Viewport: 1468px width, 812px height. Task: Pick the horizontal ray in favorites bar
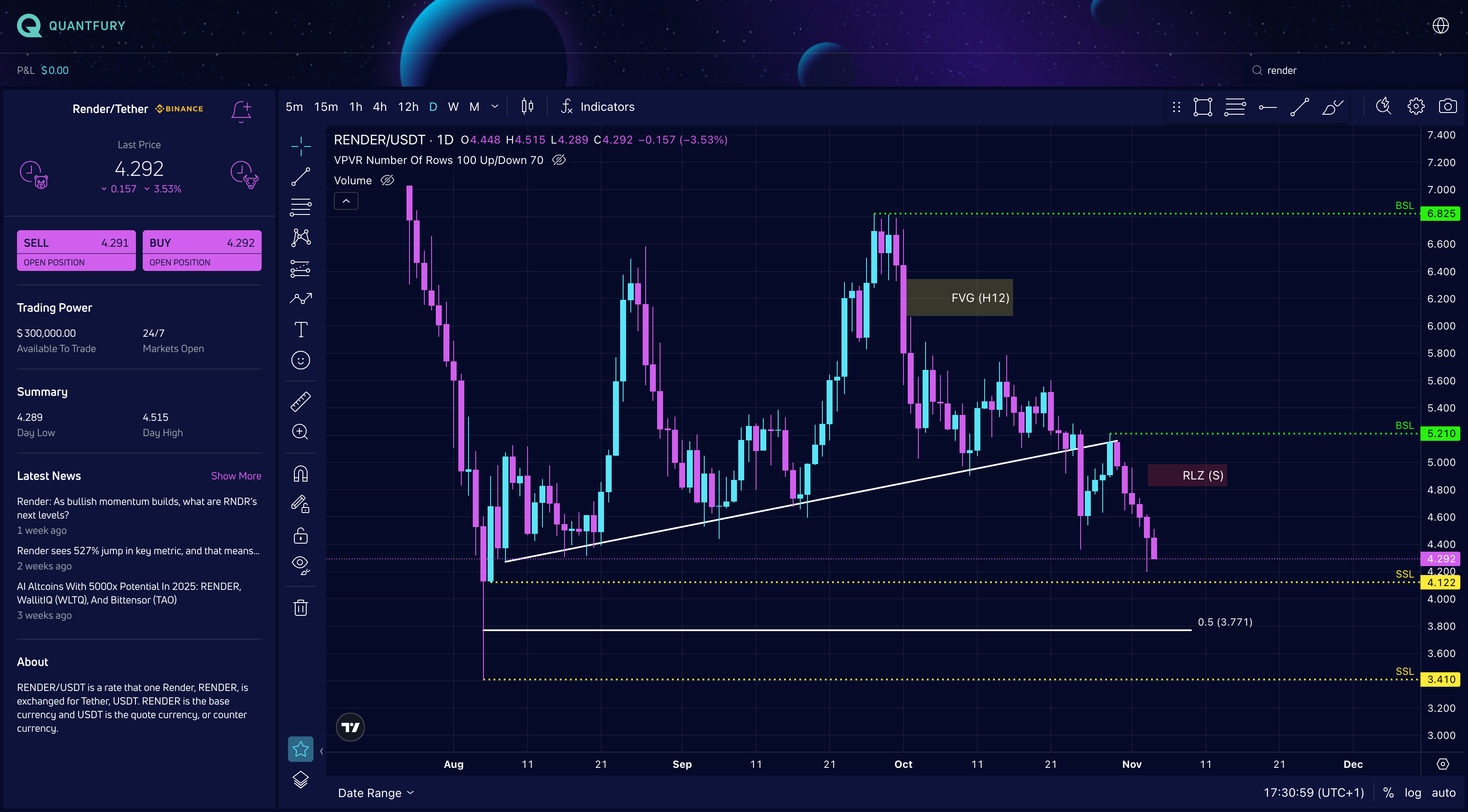1268,107
